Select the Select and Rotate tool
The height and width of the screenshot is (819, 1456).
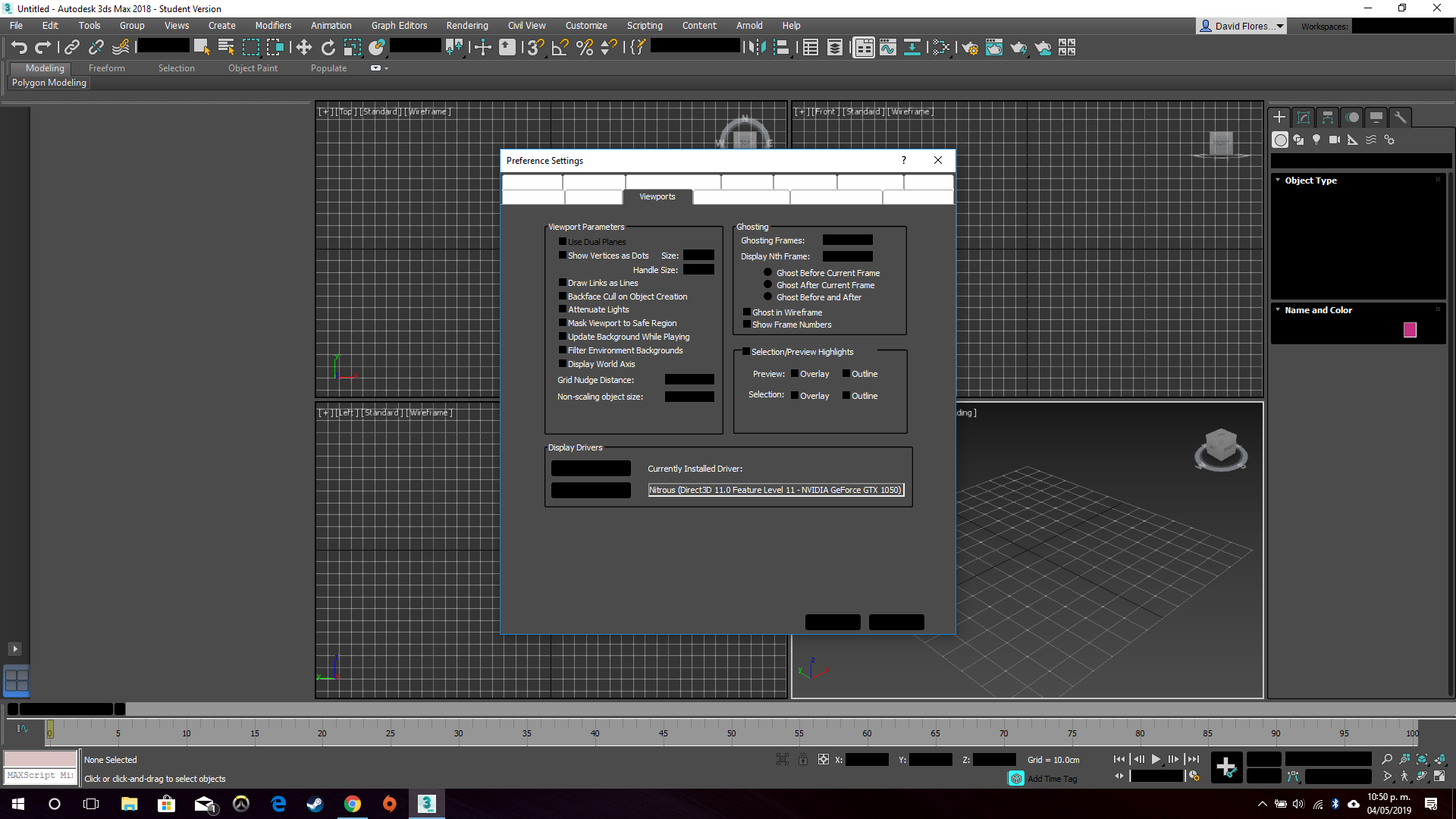pyautogui.click(x=328, y=47)
